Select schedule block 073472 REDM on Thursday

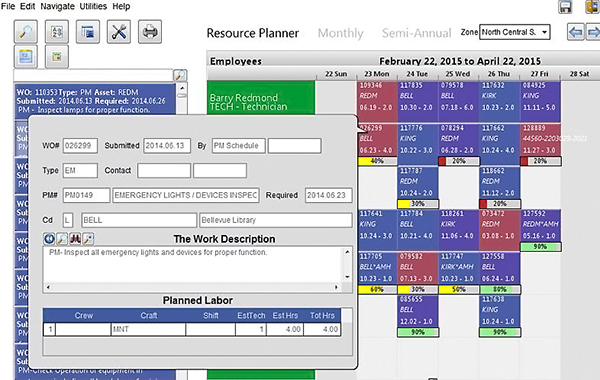point(499,230)
